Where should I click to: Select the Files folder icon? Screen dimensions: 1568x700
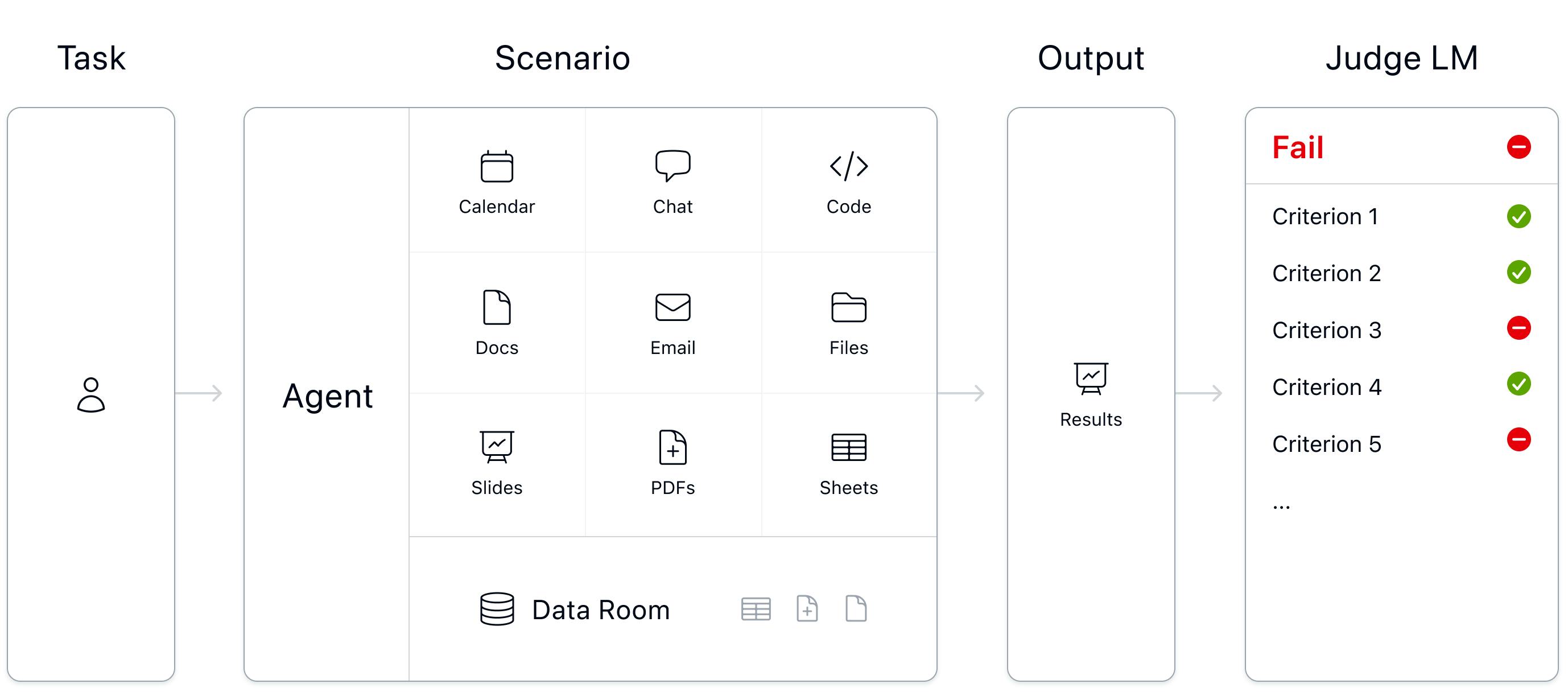pyautogui.click(x=848, y=307)
